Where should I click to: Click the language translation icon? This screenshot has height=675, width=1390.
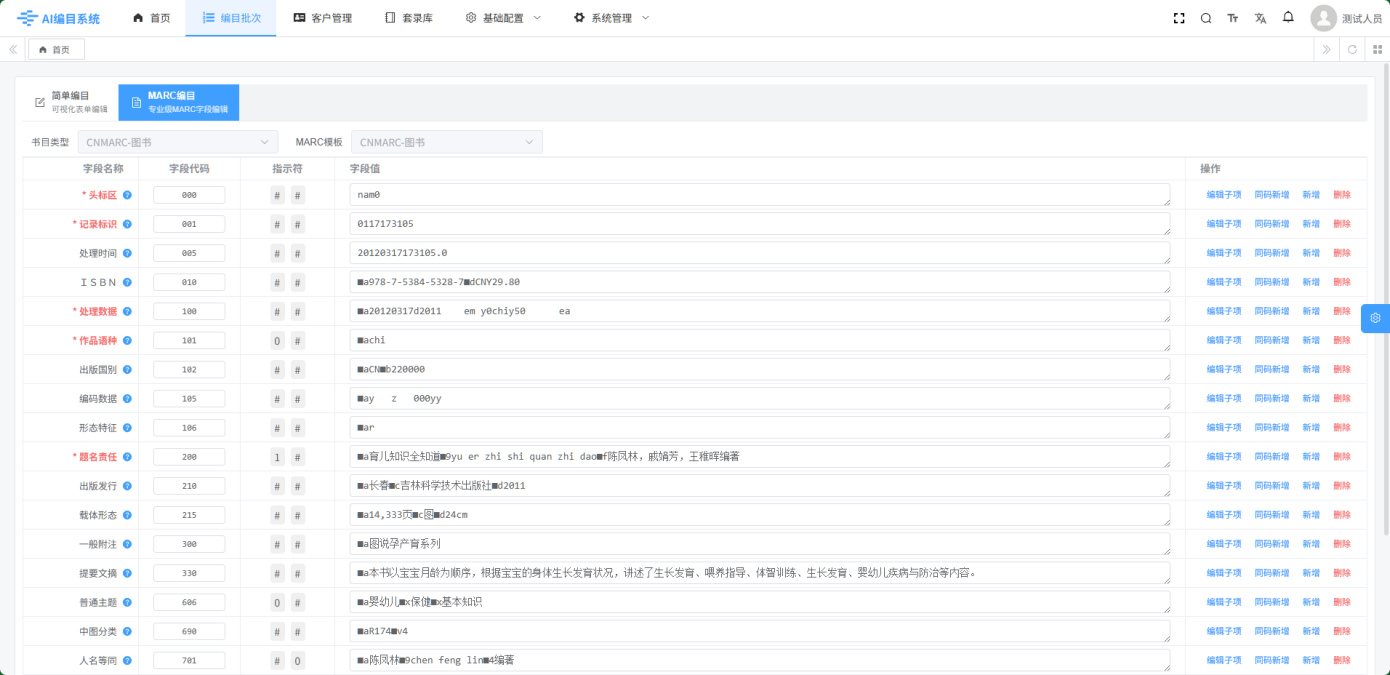1260,18
